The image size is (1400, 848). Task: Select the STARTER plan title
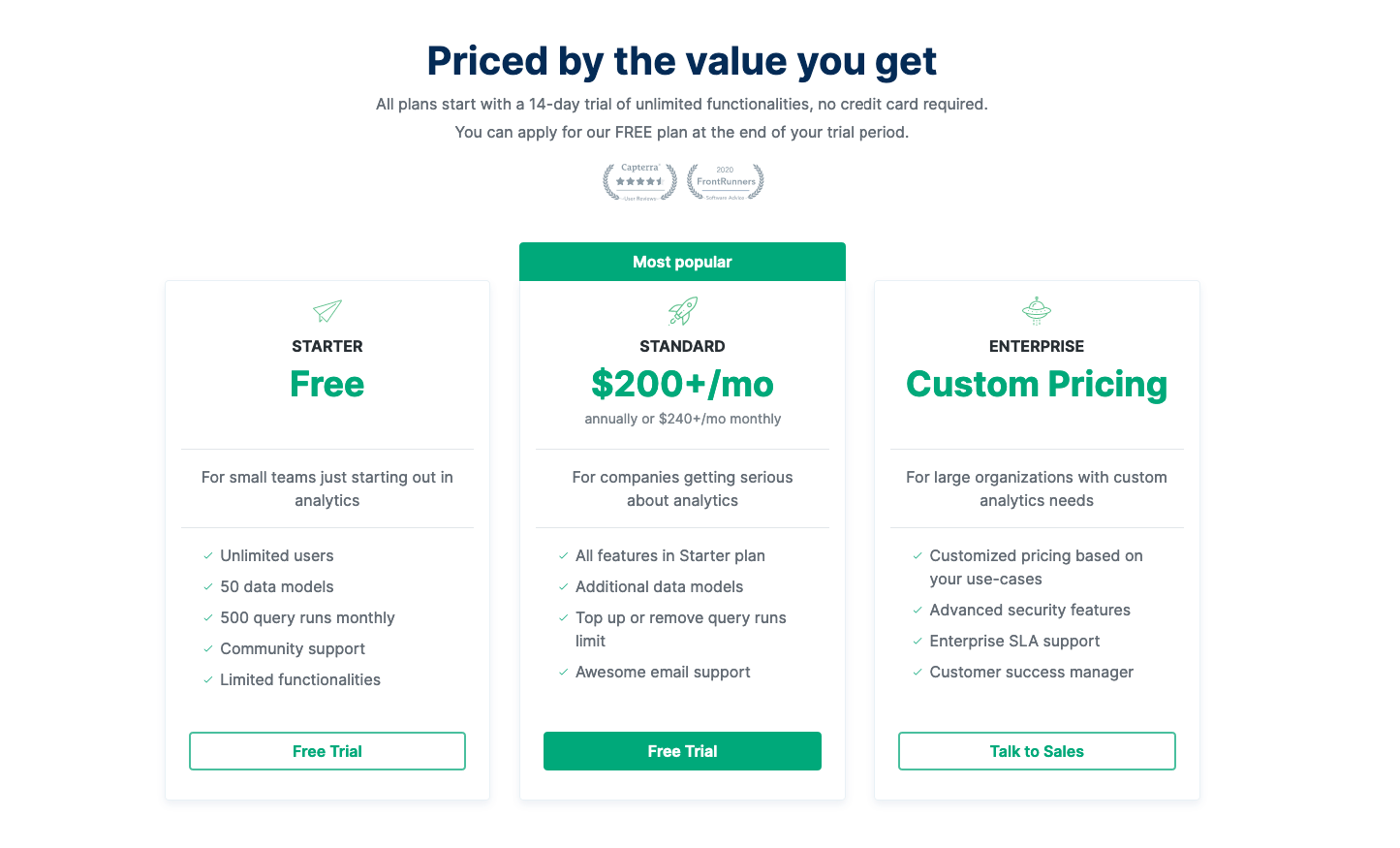tap(327, 346)
